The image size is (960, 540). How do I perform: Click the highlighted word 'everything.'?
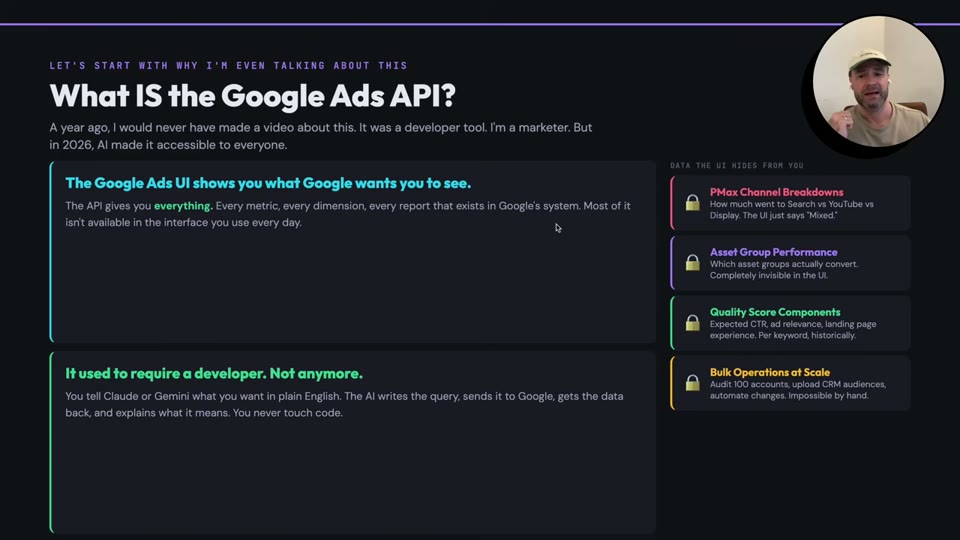183,206
